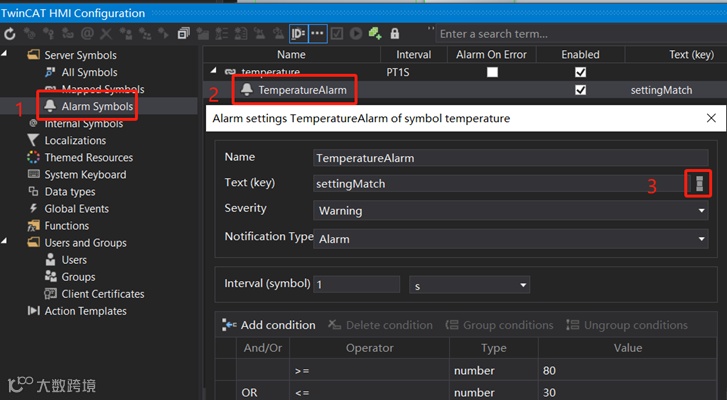This screenshot has height=400, width=727.
Task: Click the value cell showing 30
Action: pos(627,393)
